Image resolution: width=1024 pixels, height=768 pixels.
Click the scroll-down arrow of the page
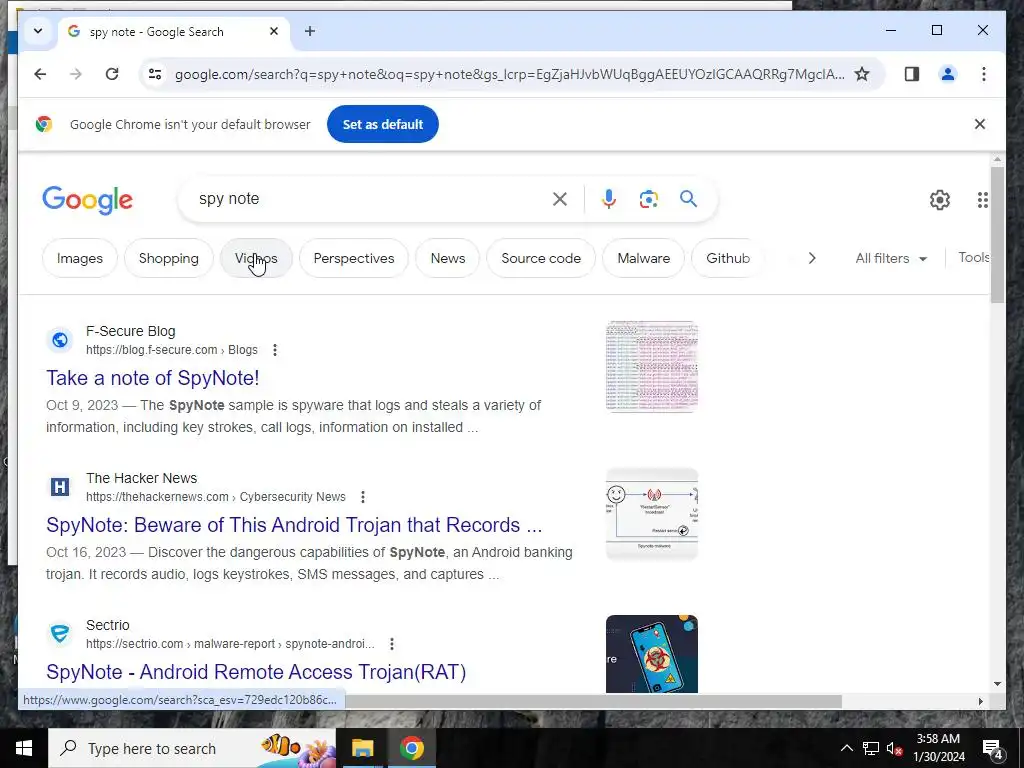(x=997, y=684)
